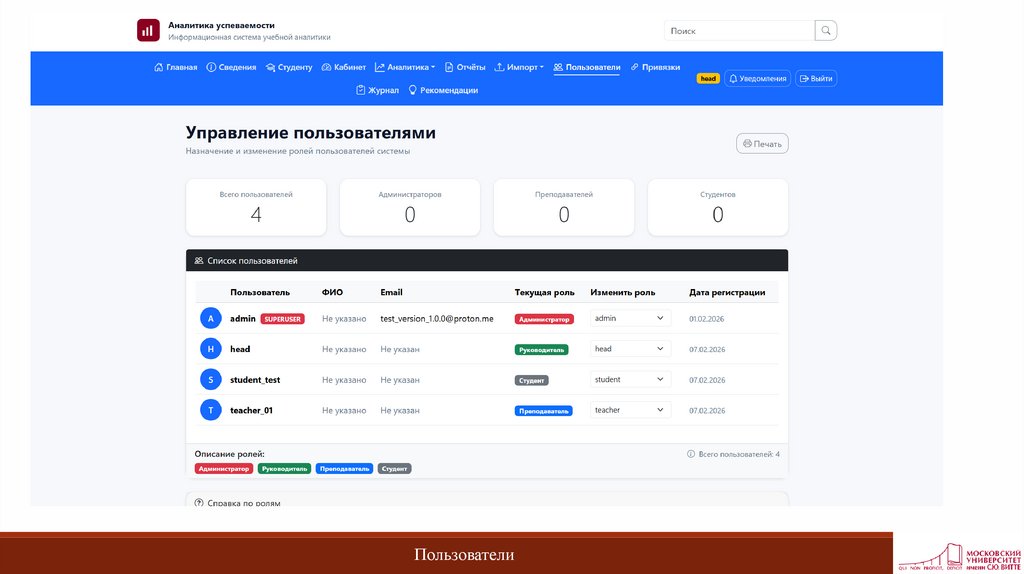
Task: Click the Студент badge in student_test row
Action: (532, 380)
